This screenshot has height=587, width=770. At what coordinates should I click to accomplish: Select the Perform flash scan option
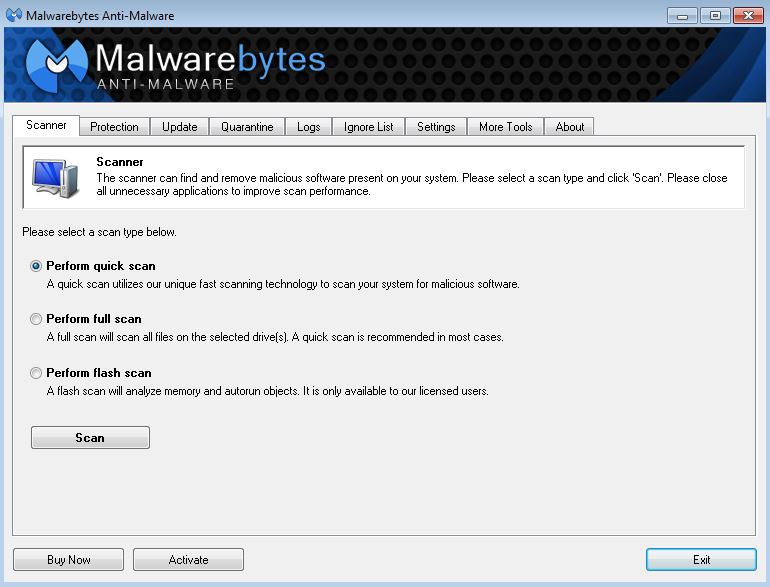[36, 373]
